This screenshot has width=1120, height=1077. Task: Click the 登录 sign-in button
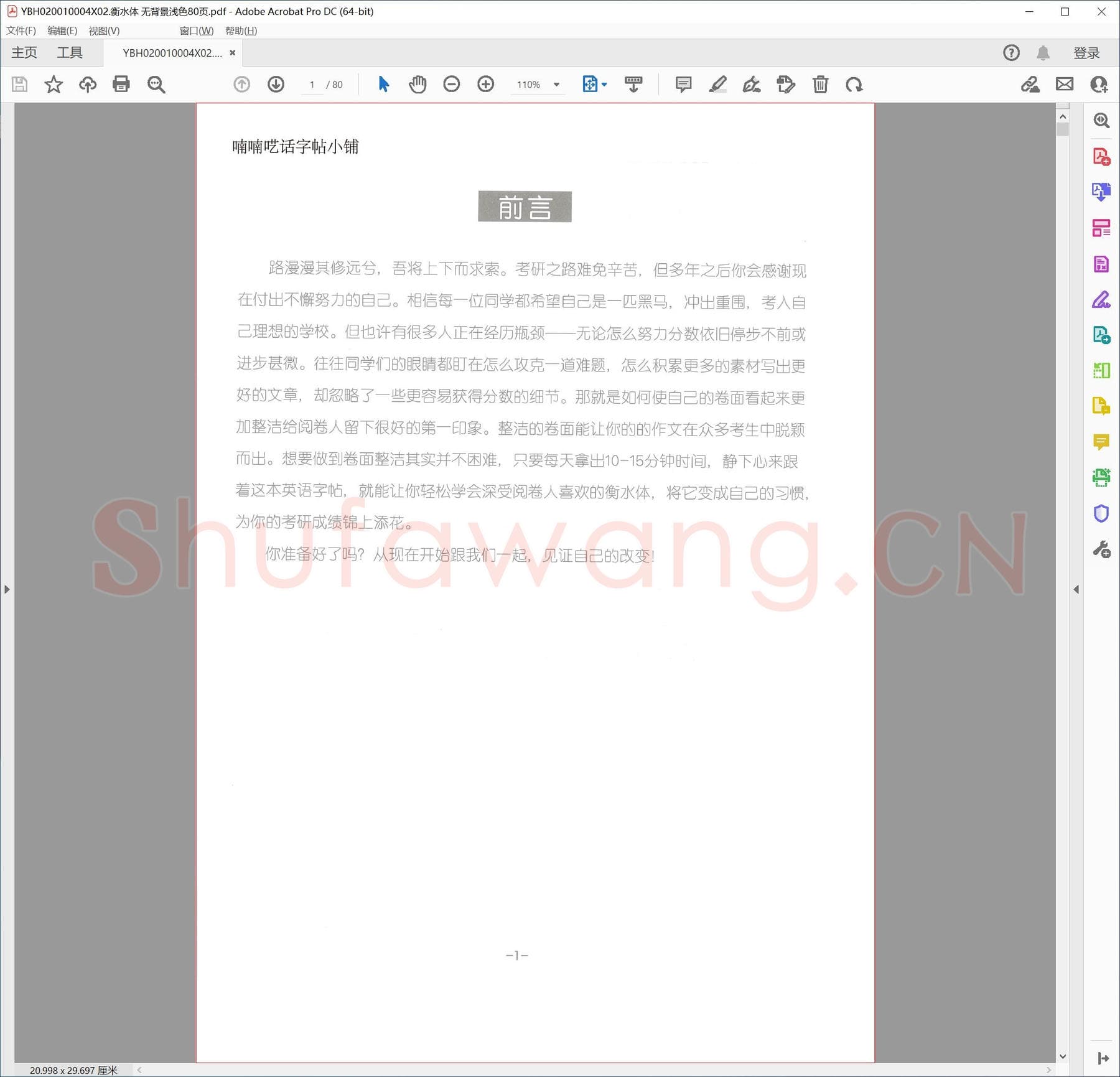[1086, 53]
